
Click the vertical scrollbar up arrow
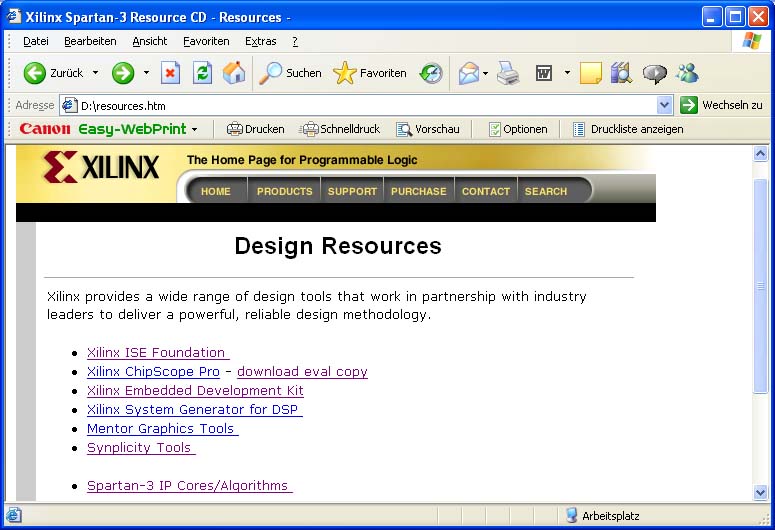[760, 153]
